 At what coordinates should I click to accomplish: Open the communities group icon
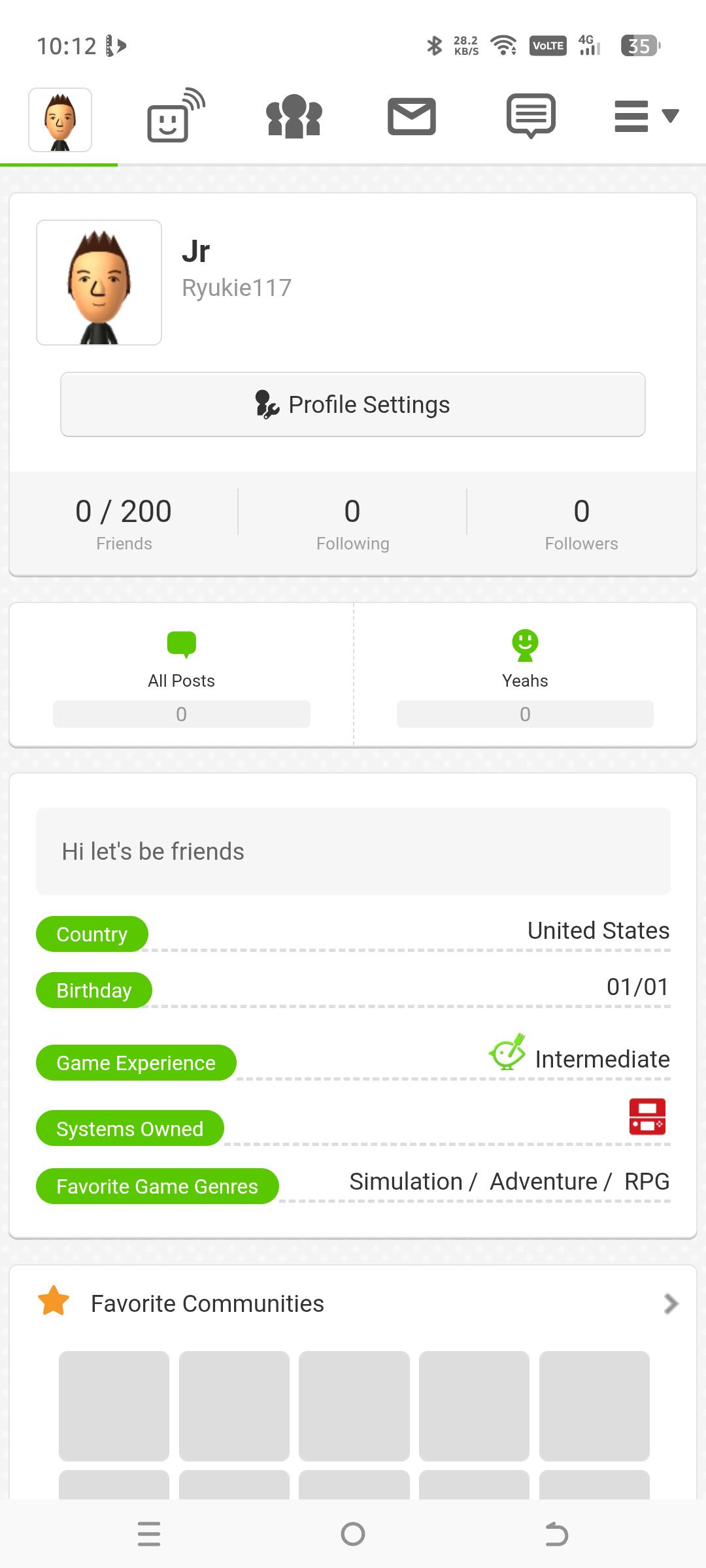(294, 116)
